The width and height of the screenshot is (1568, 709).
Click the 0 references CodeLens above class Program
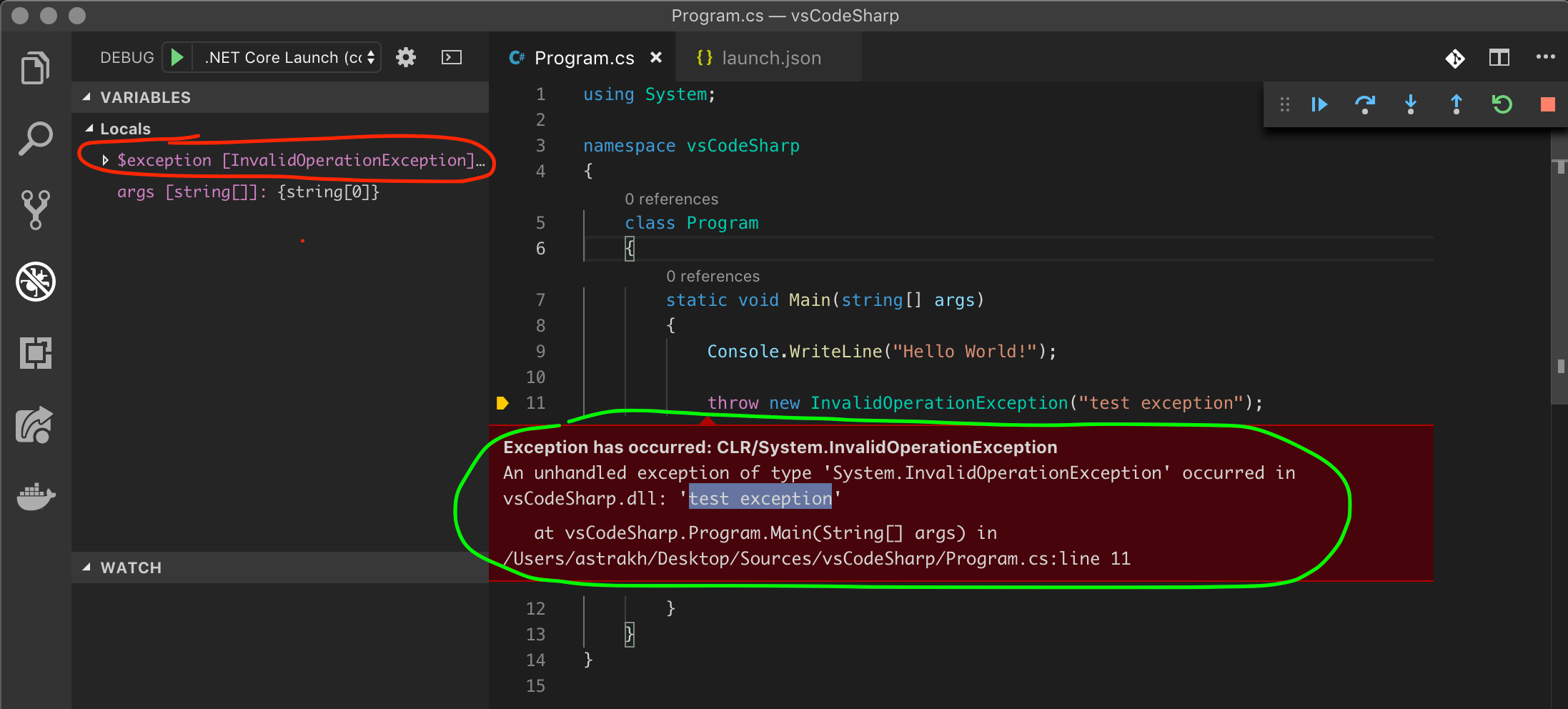point(671,199)
